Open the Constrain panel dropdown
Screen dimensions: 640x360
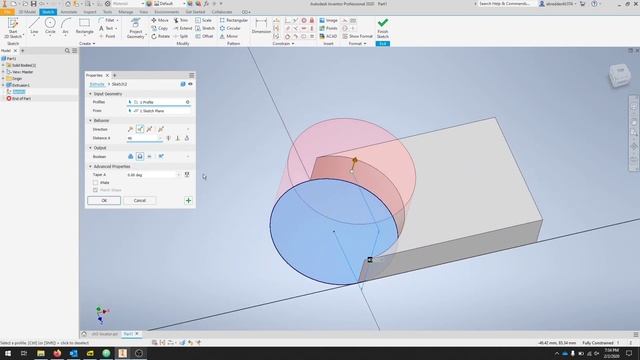coord(283,43)
